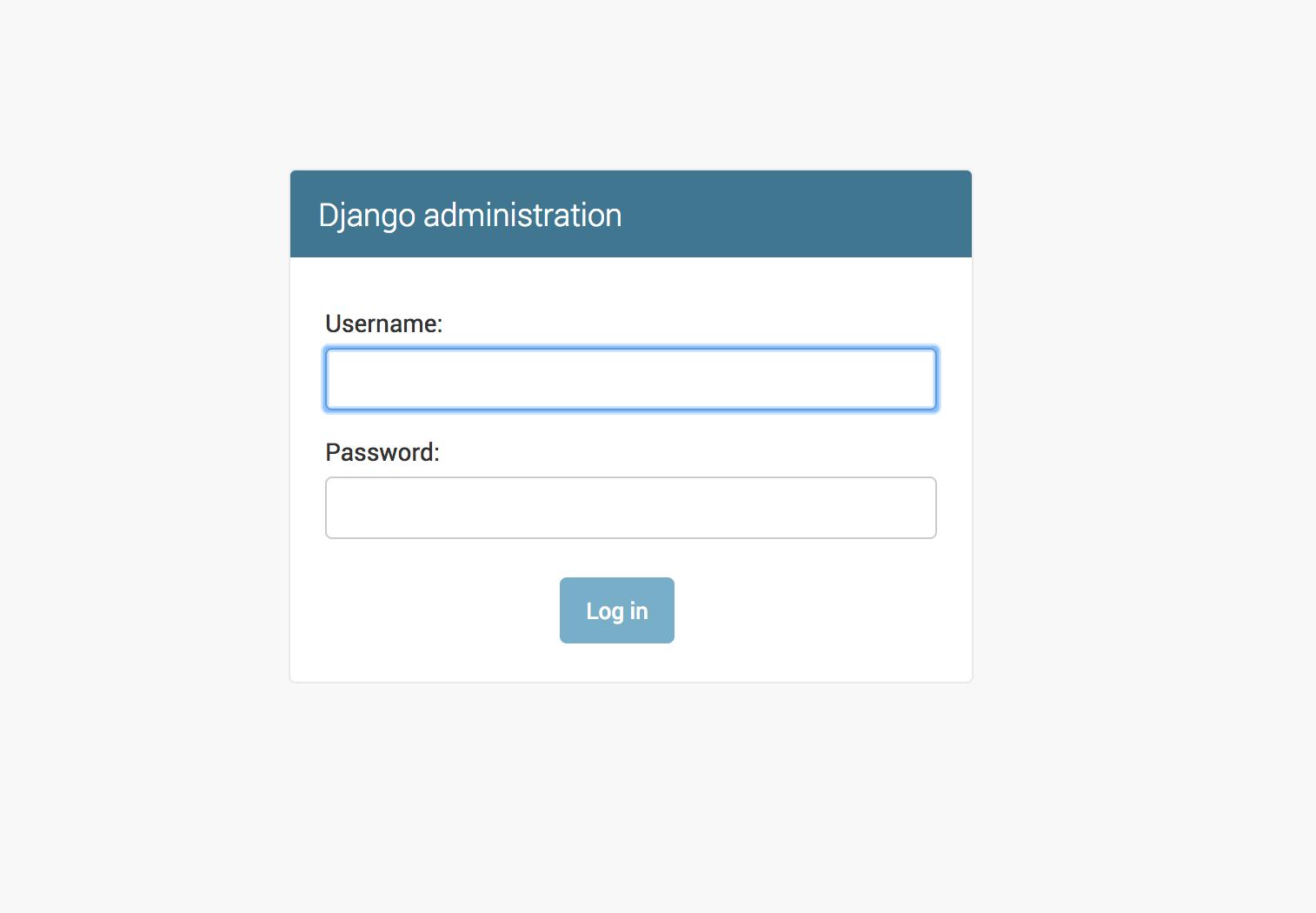Click the Django administration header text
1316x913 pixels.
pos(470,214)
